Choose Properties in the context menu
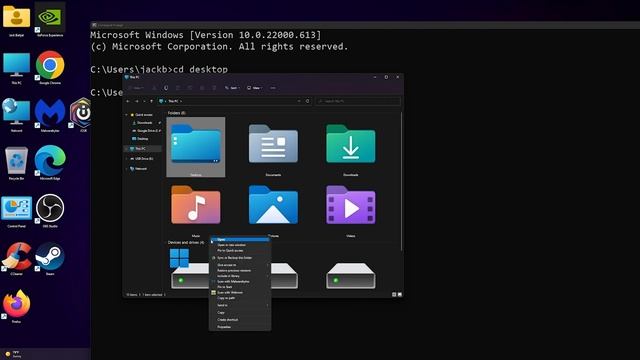This screenshot has width=640, height=360. click(x=240, y=327)
